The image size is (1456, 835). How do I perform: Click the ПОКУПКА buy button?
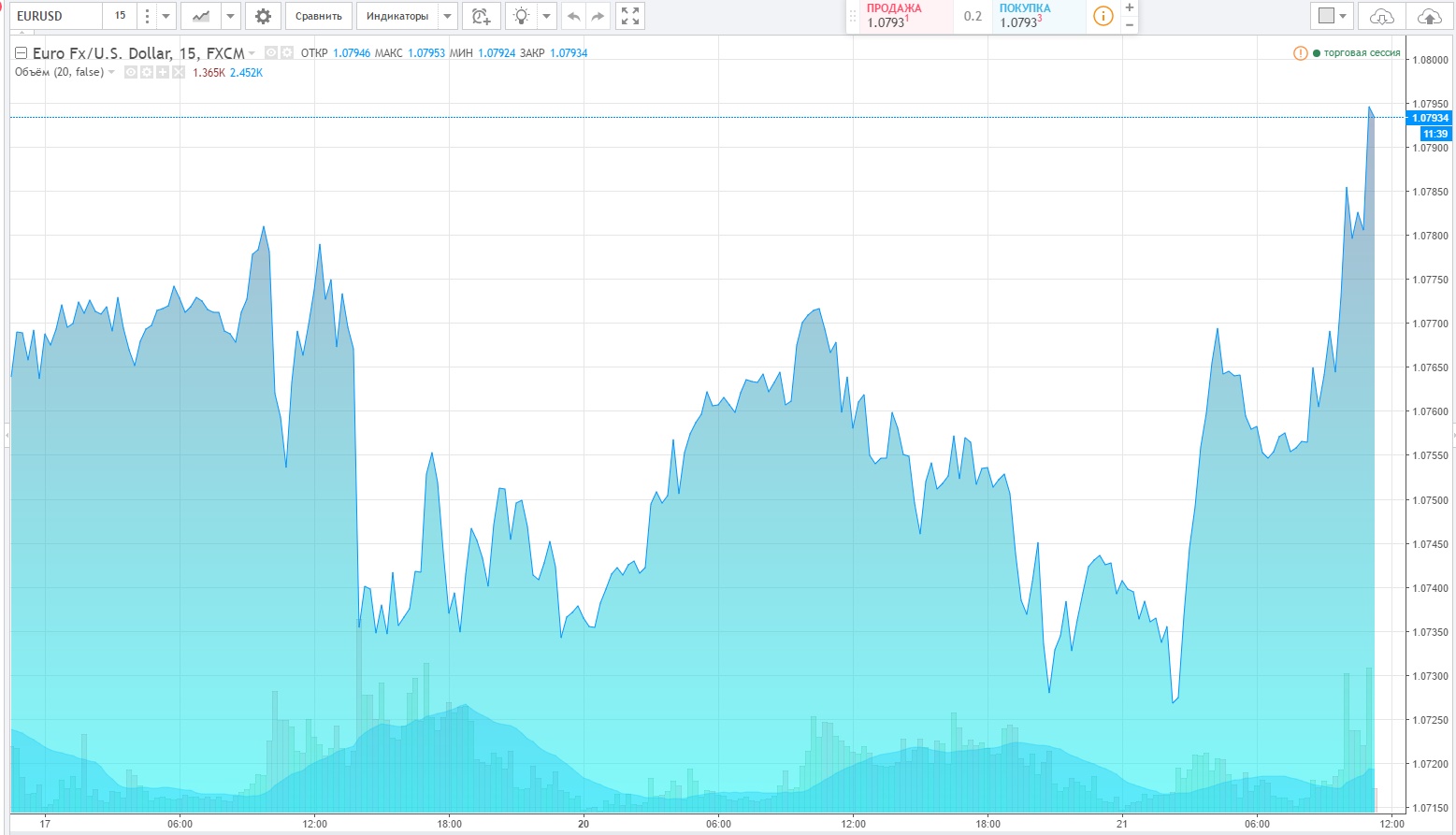[x=1039, y=16]
